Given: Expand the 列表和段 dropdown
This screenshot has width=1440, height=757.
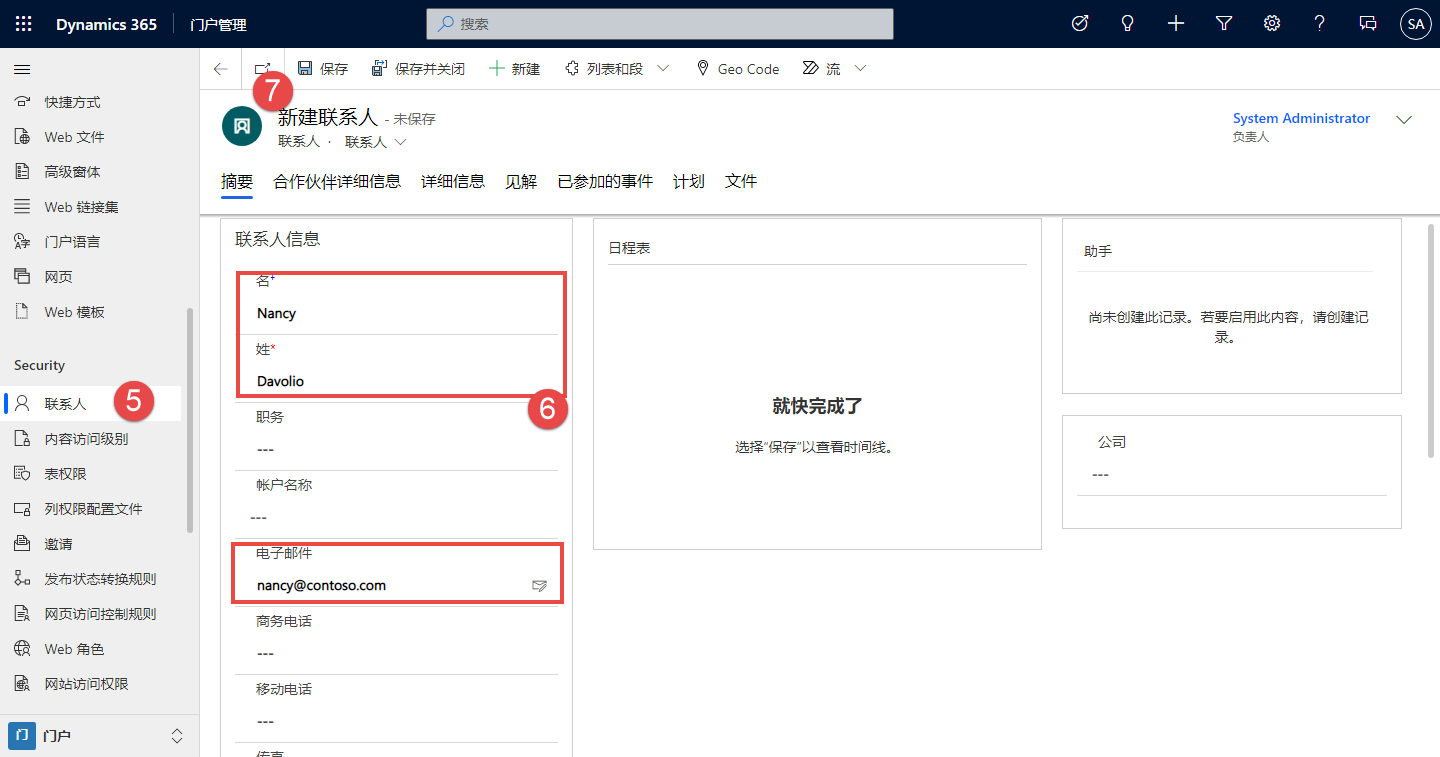Looking at the screenshot, I should (x=661, y=68).
